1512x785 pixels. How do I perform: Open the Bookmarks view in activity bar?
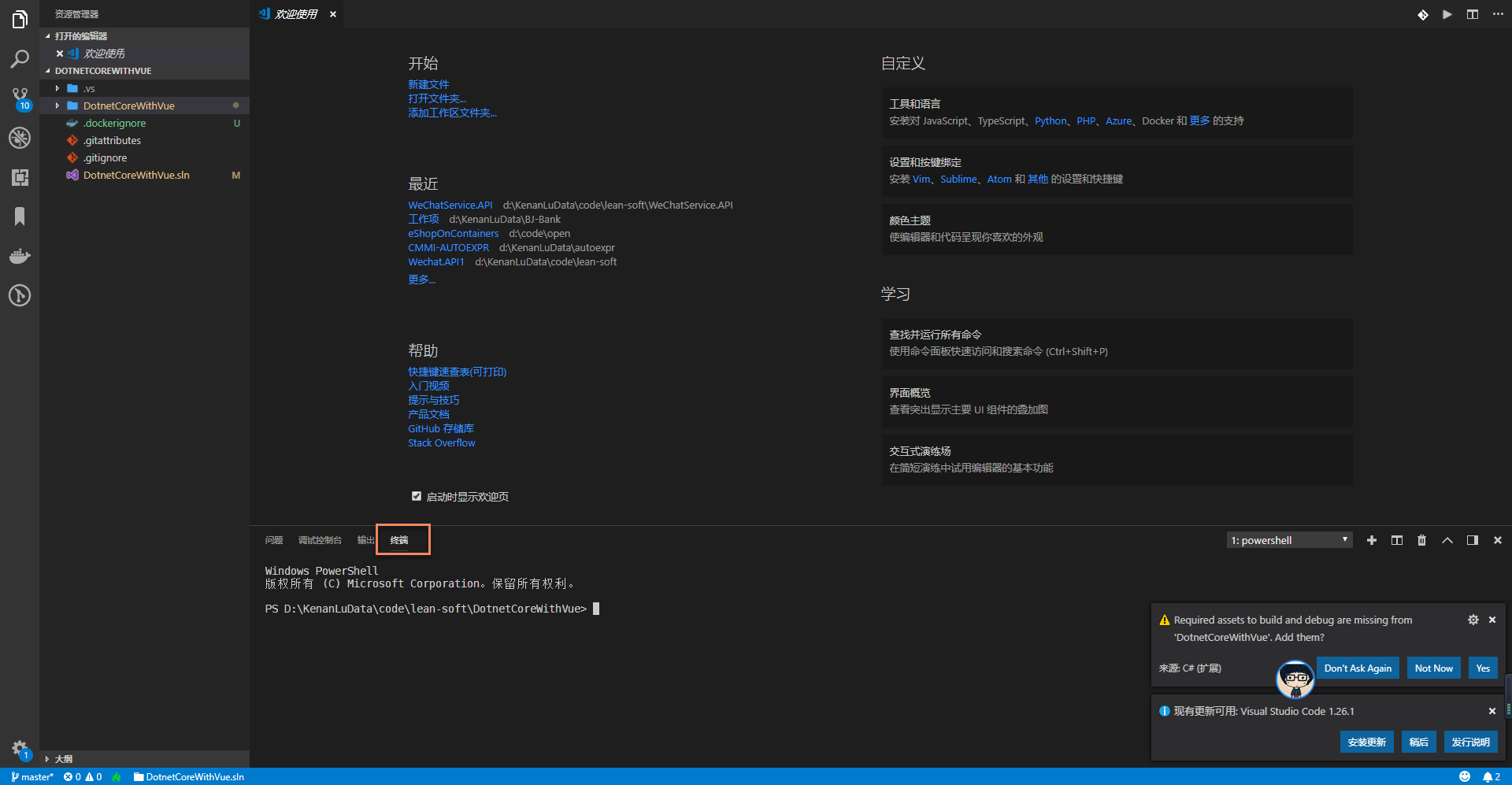click(x=20, y=217)
